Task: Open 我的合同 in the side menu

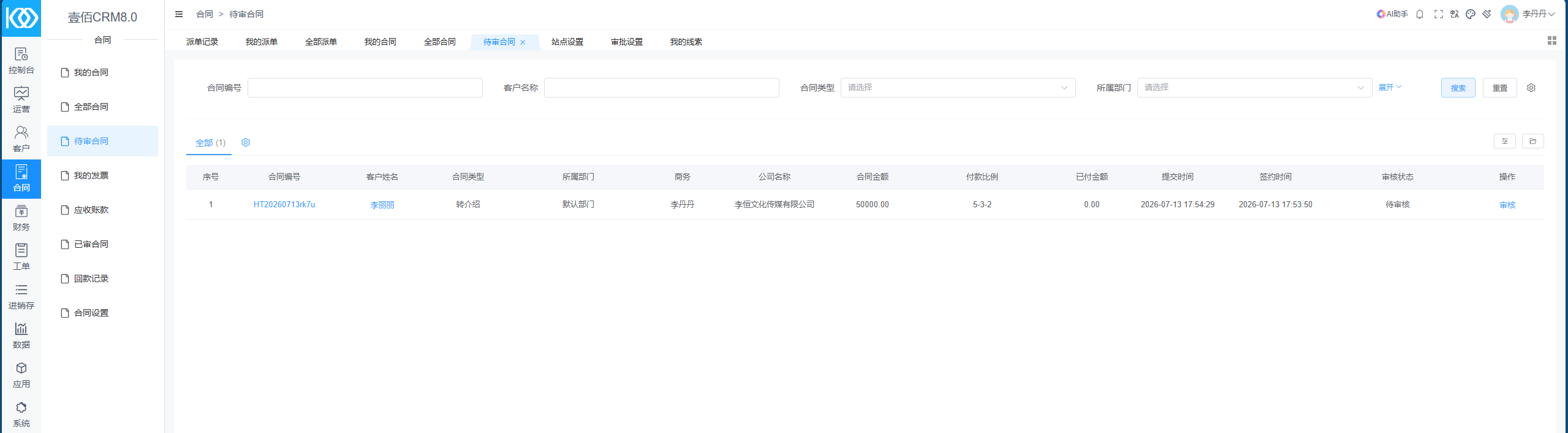Action: pyautogui.click(x=102, y=72)
